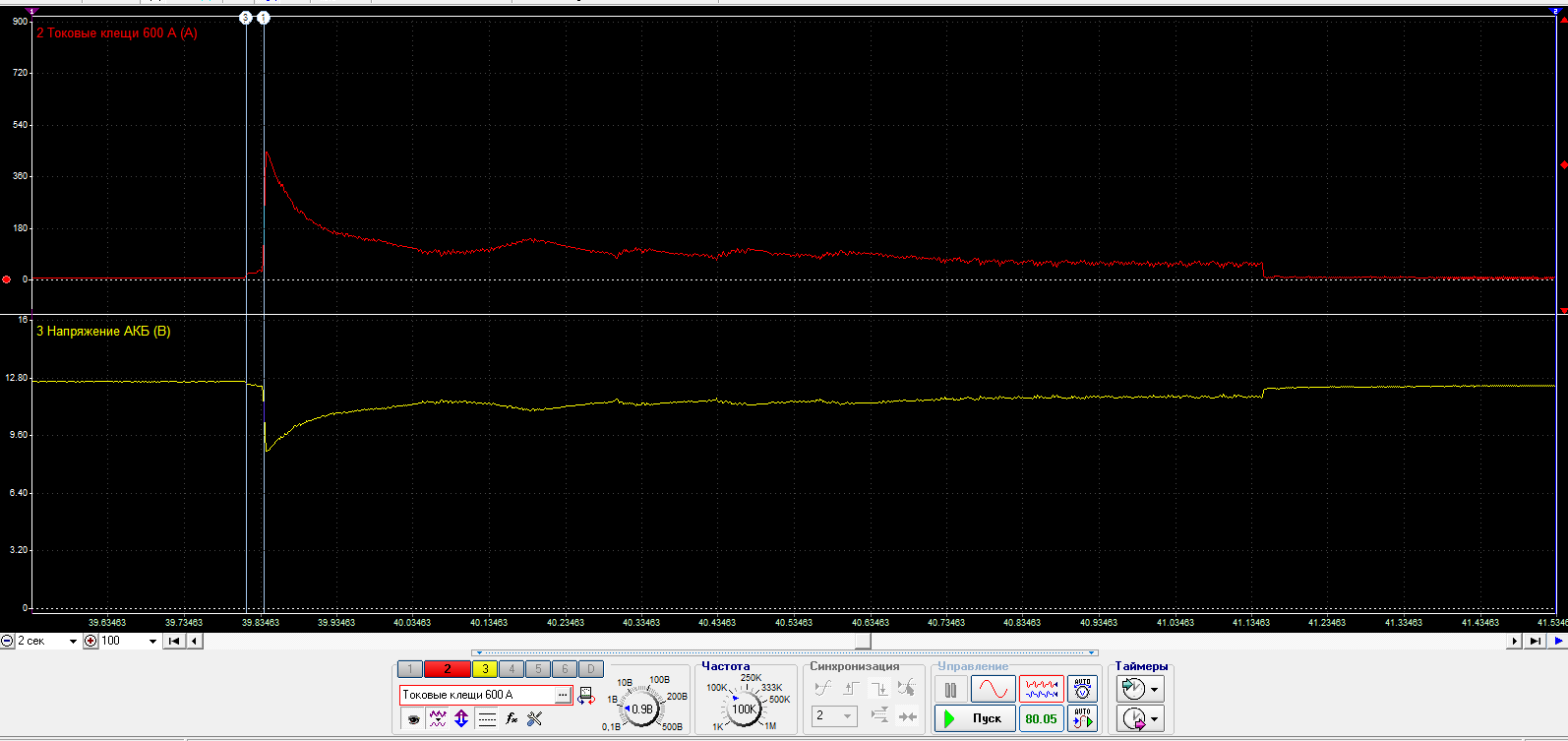Click the sync curve trigger icon
Image resolution: width=1568 pixels, height=741 pixels.
click(822, 688)
